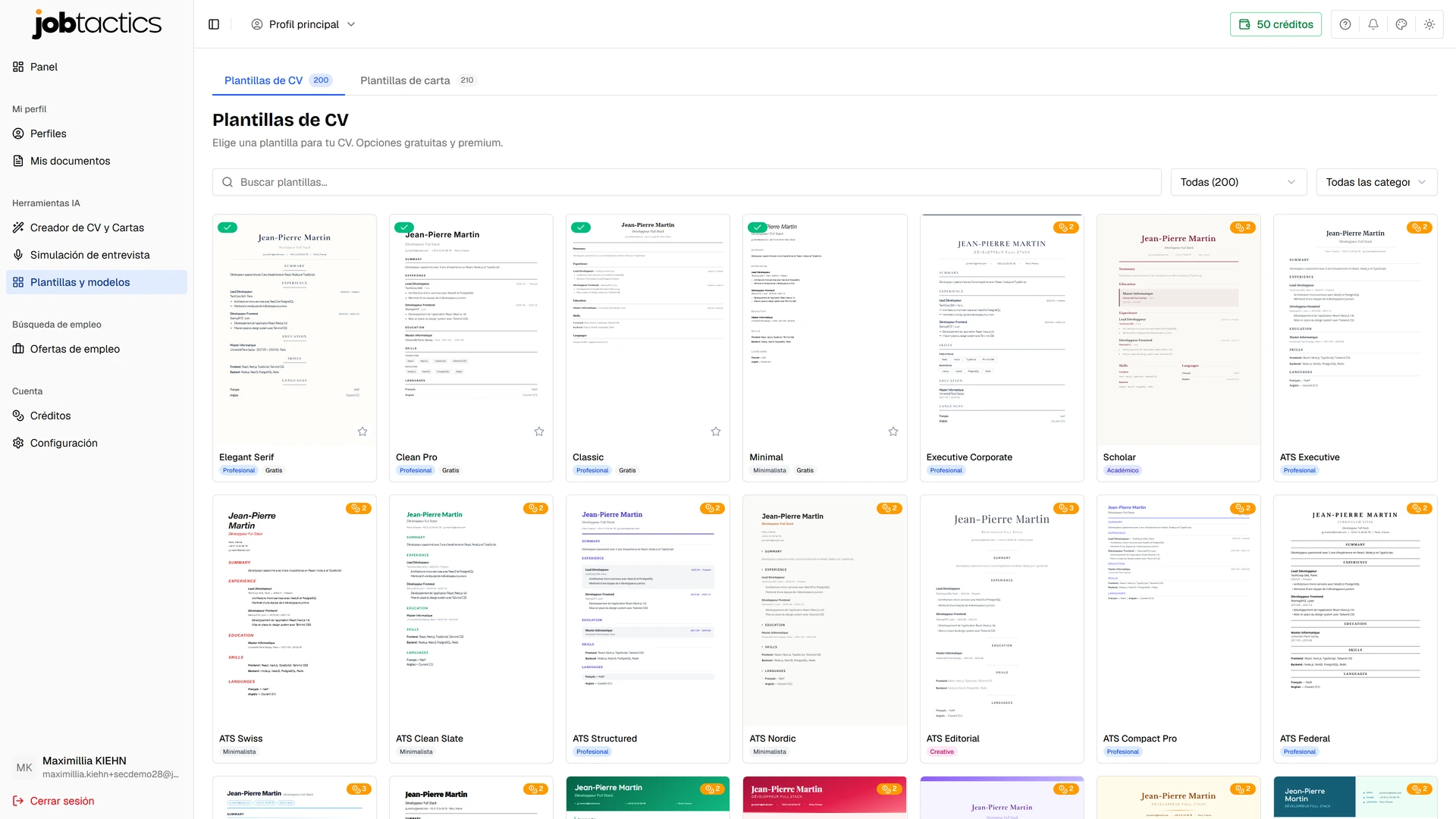Open the Todas las categorías dropdown
This screenshot has width=1456, height=819.
(x=1376, y=182)
